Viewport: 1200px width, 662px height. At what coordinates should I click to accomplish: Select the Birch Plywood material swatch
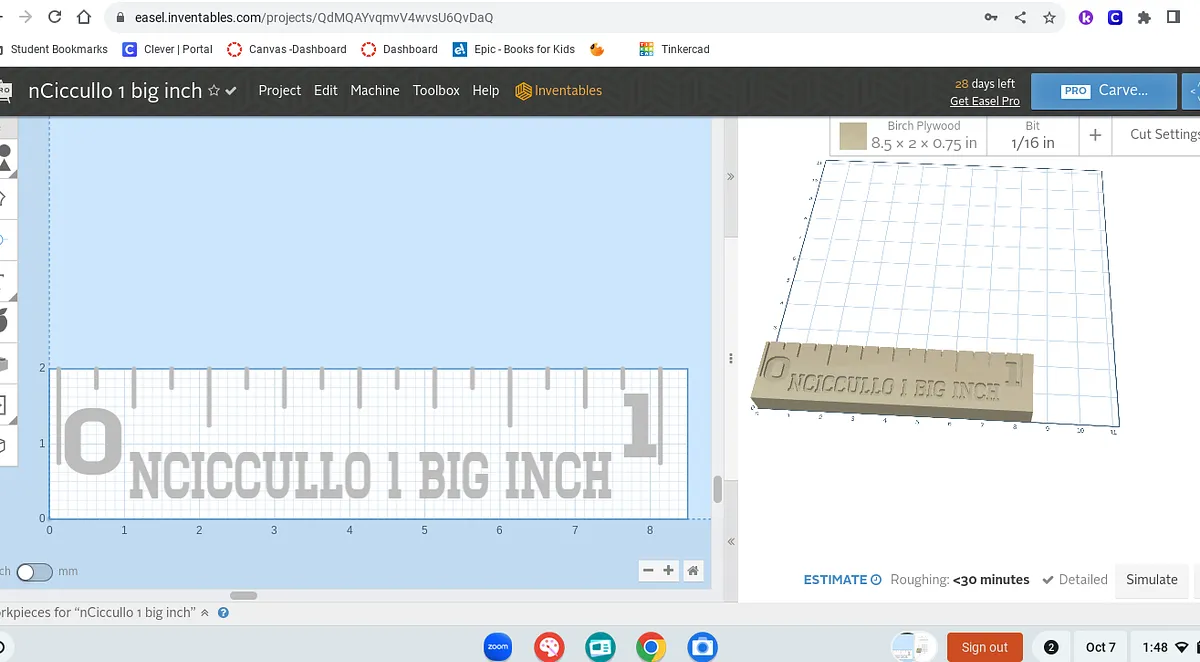[x=853, y=136]
